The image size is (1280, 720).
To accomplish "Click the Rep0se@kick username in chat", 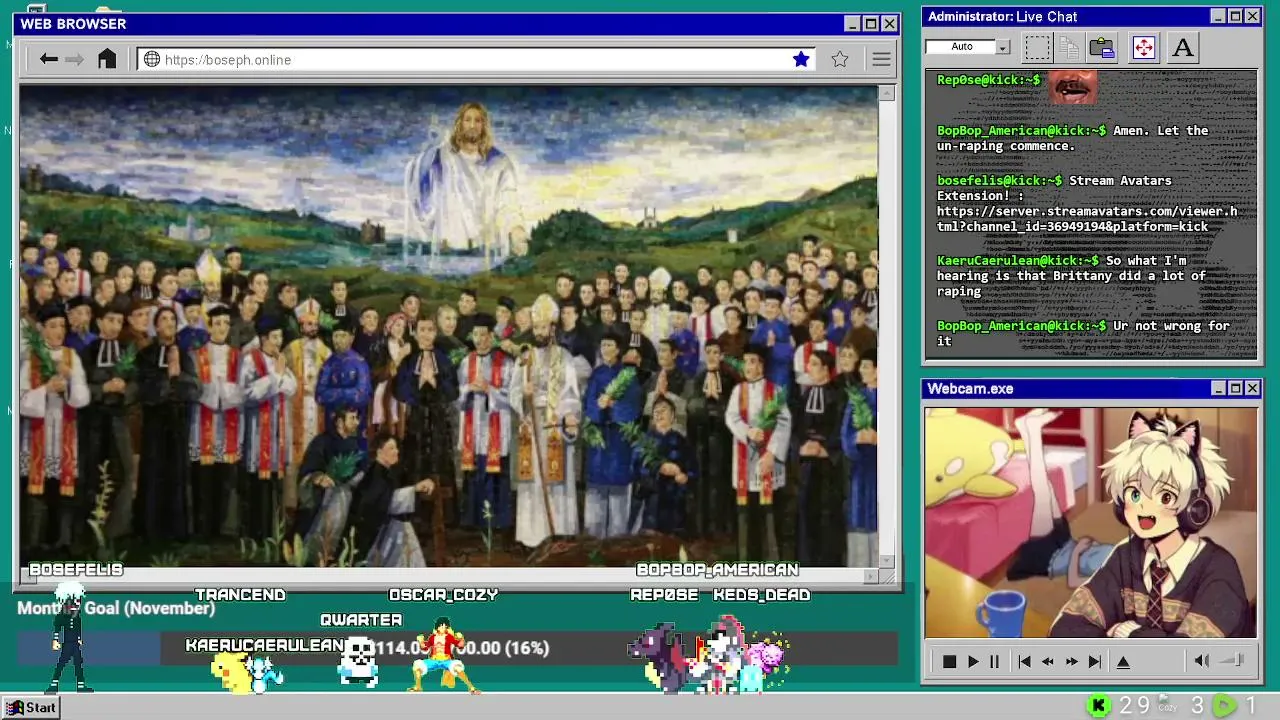I will coord(988,80).
